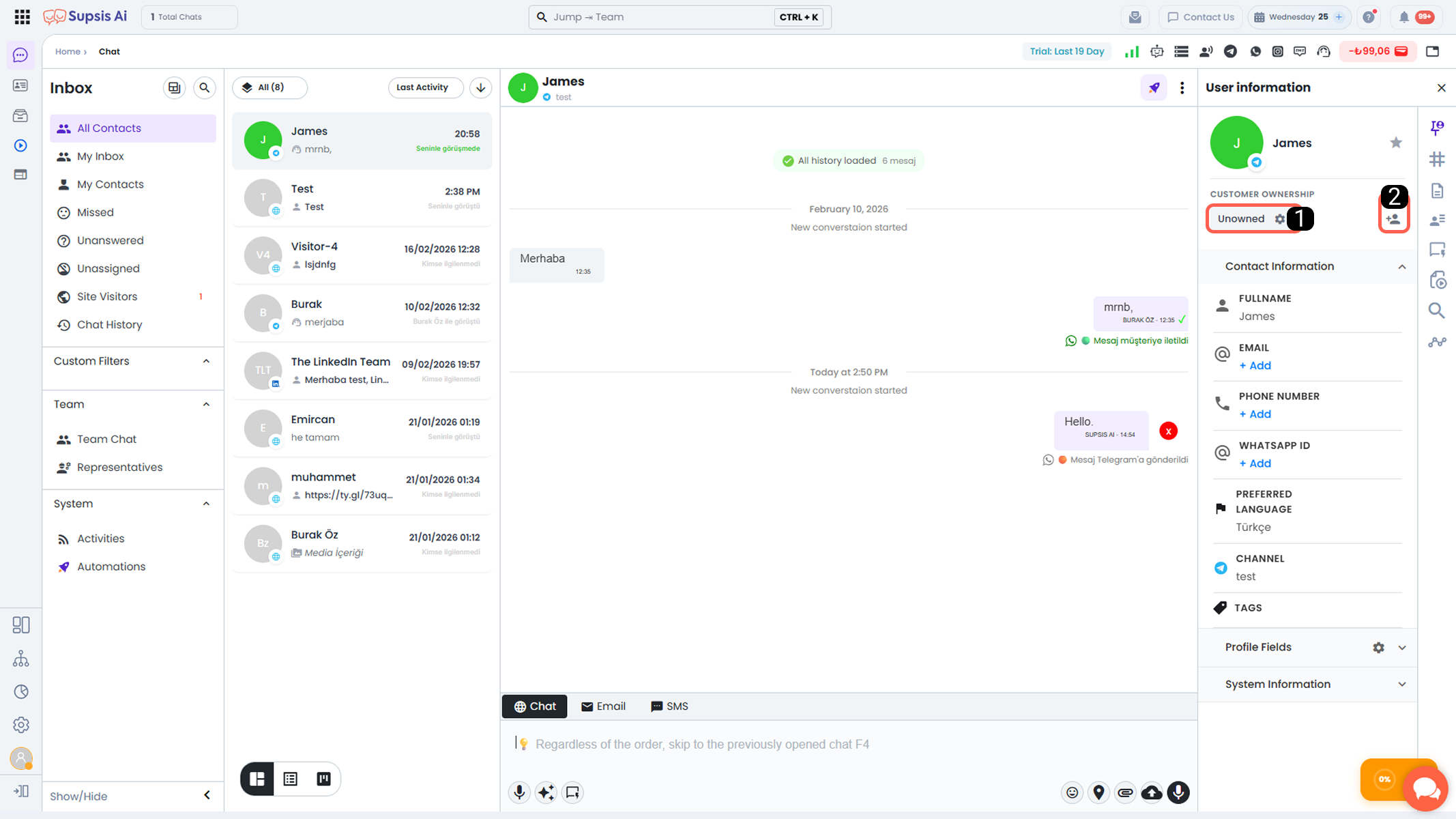Click the Trial: Last 19 Day badge
1456x819 pixels.
coord(1066,51)
